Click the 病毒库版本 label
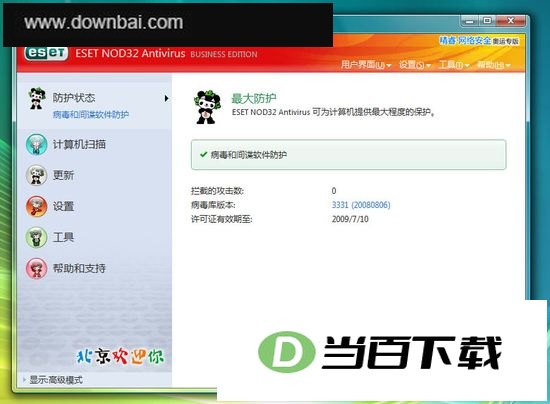The image size is (550, 404). [213, 205]
